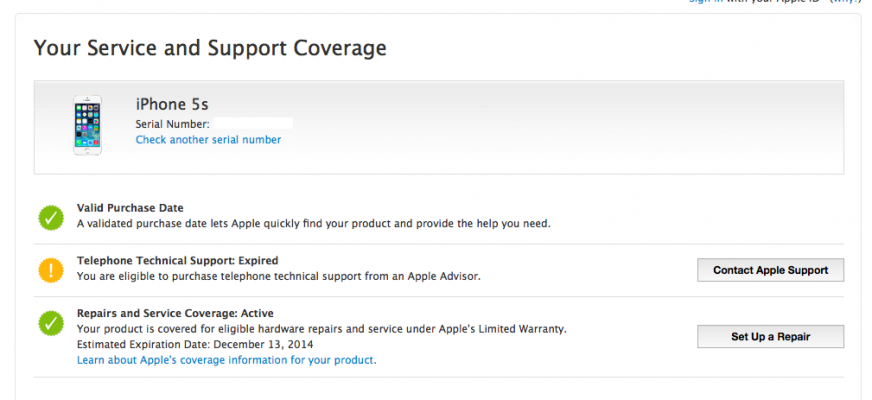Screen dimensions: 872x400
Task: Open Check another serial number link
Action: [208, 140]
